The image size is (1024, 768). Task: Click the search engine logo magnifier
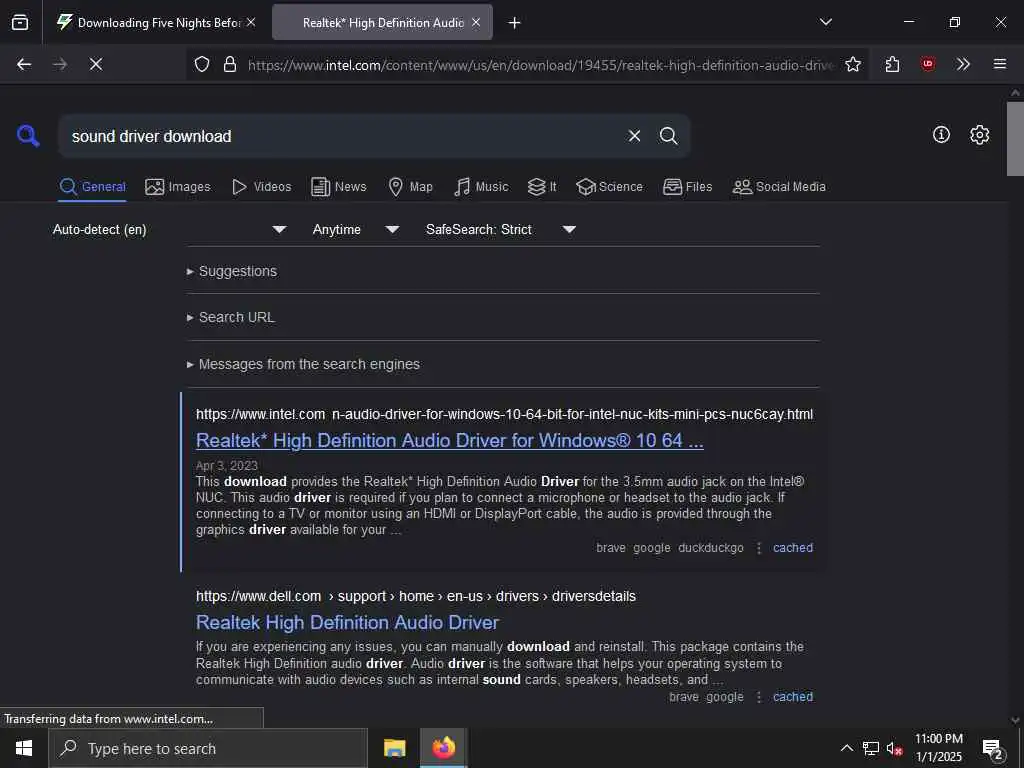[28, 136]
